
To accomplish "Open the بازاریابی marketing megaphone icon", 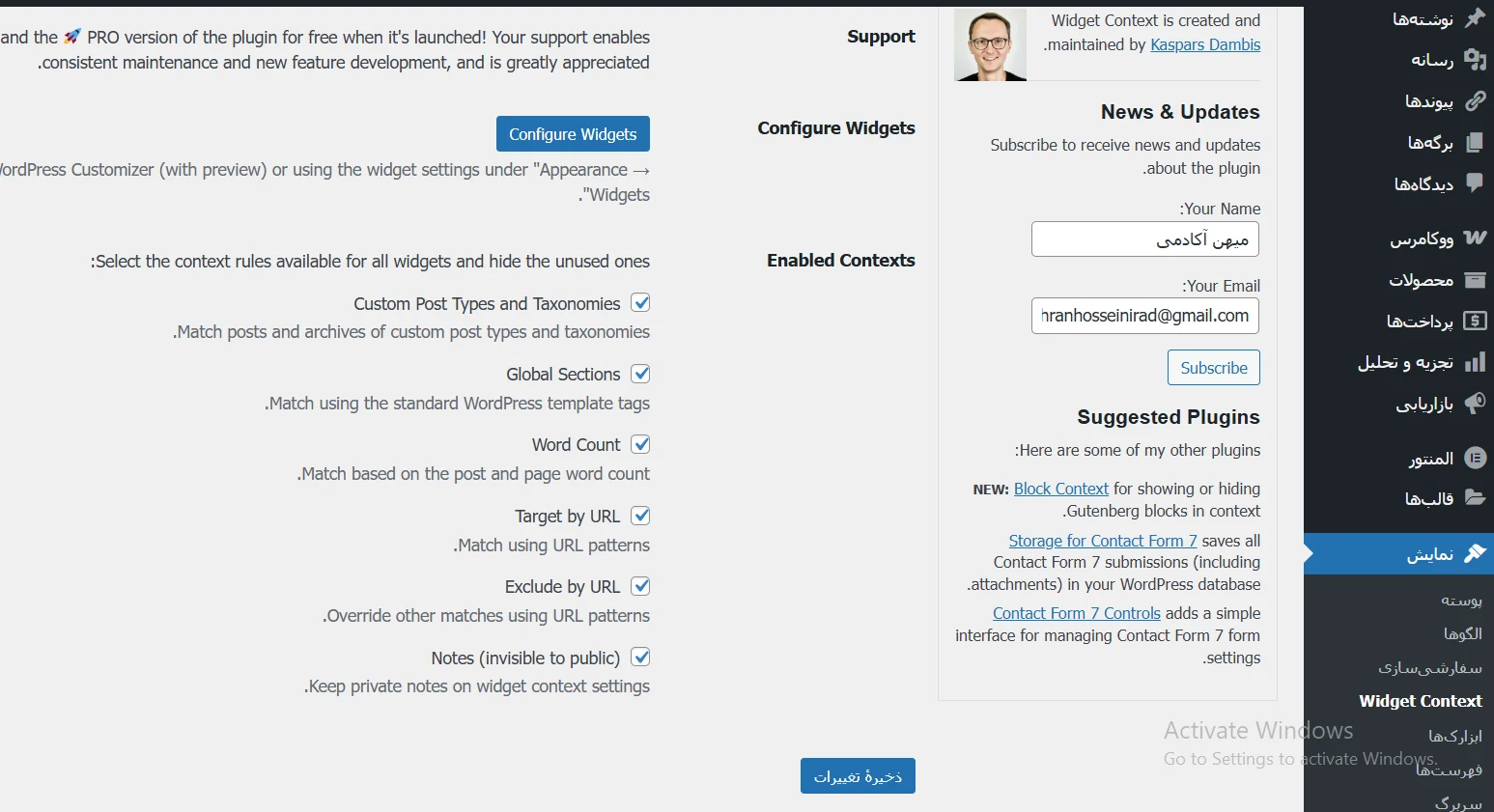I will (1476, 404).
